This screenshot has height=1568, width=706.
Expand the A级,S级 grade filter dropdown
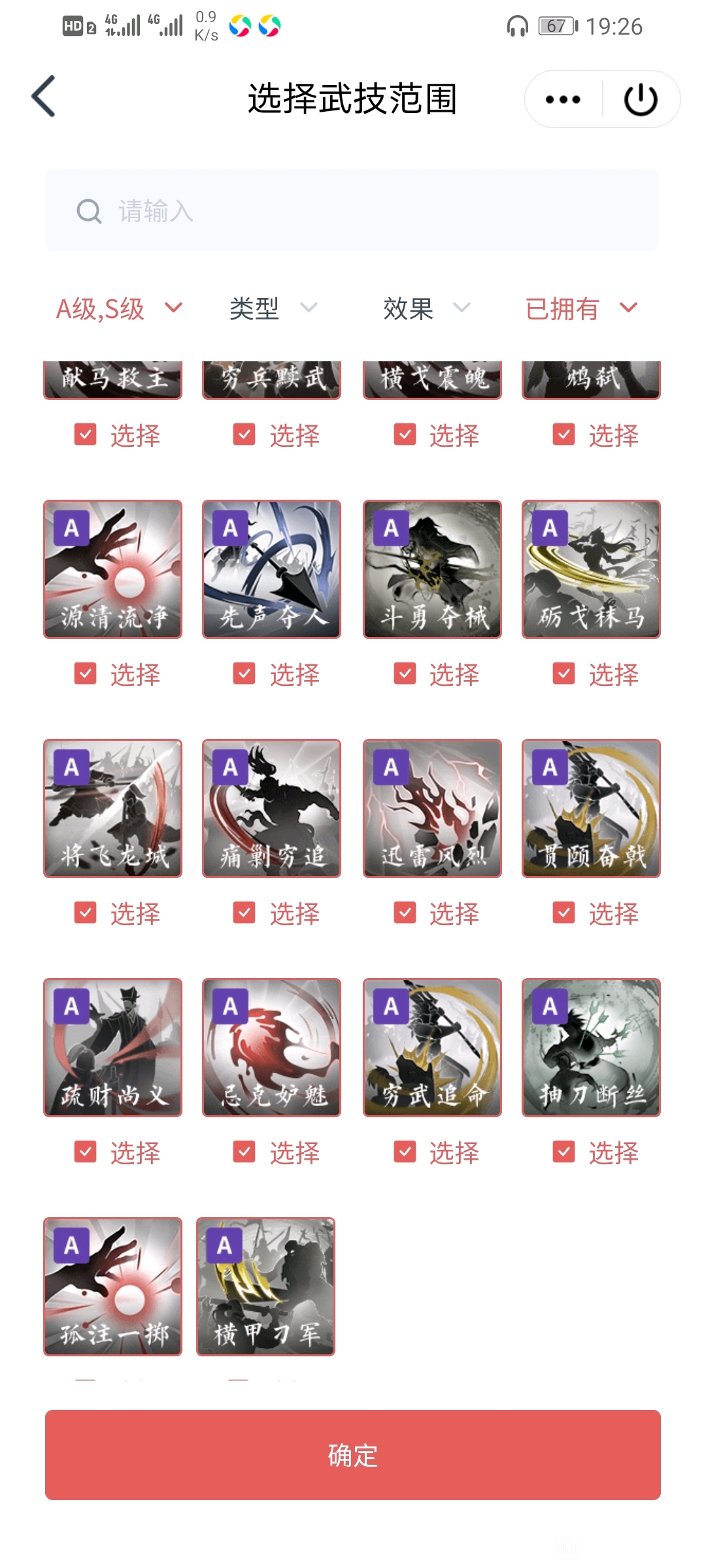(119, 308)
